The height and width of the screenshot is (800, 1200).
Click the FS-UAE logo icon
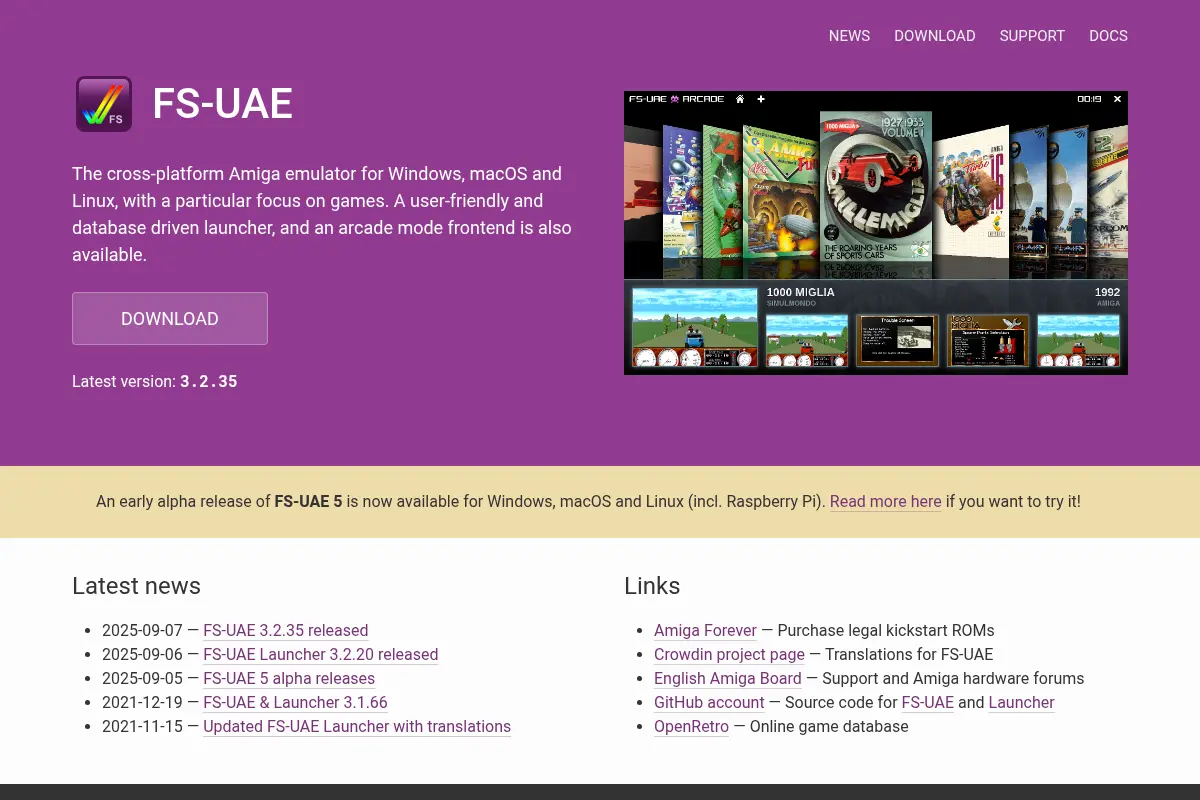coord(104,104)
